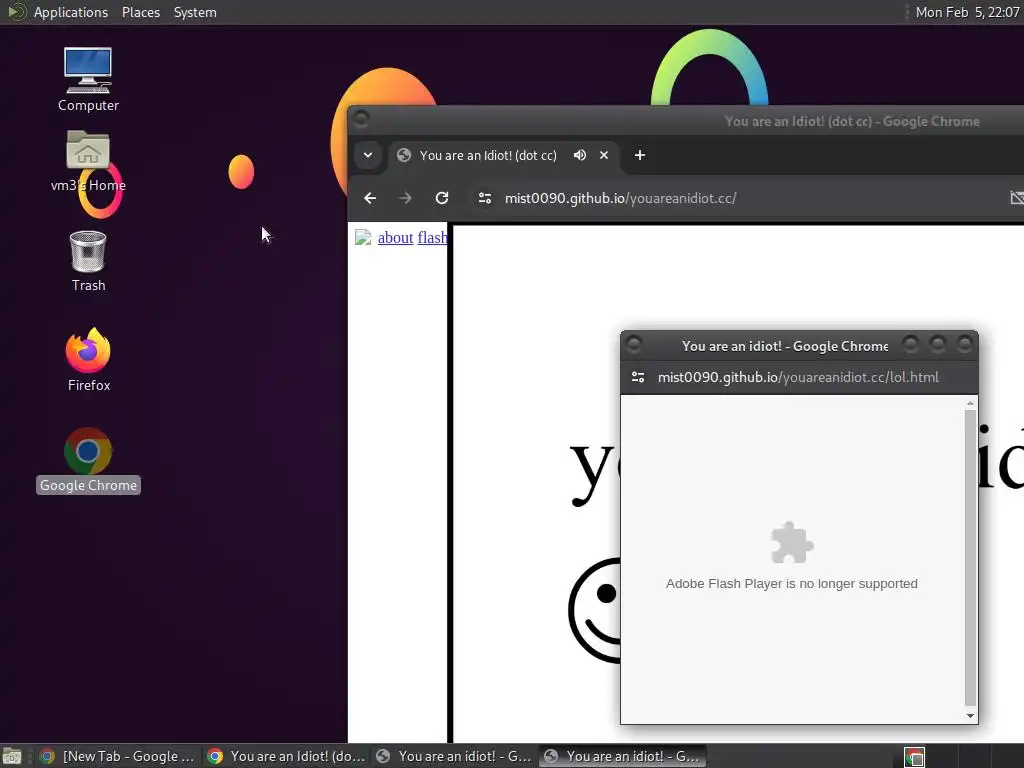
Task: Open the Places menu
Action: pyautogui.click(x=140, y=12)
